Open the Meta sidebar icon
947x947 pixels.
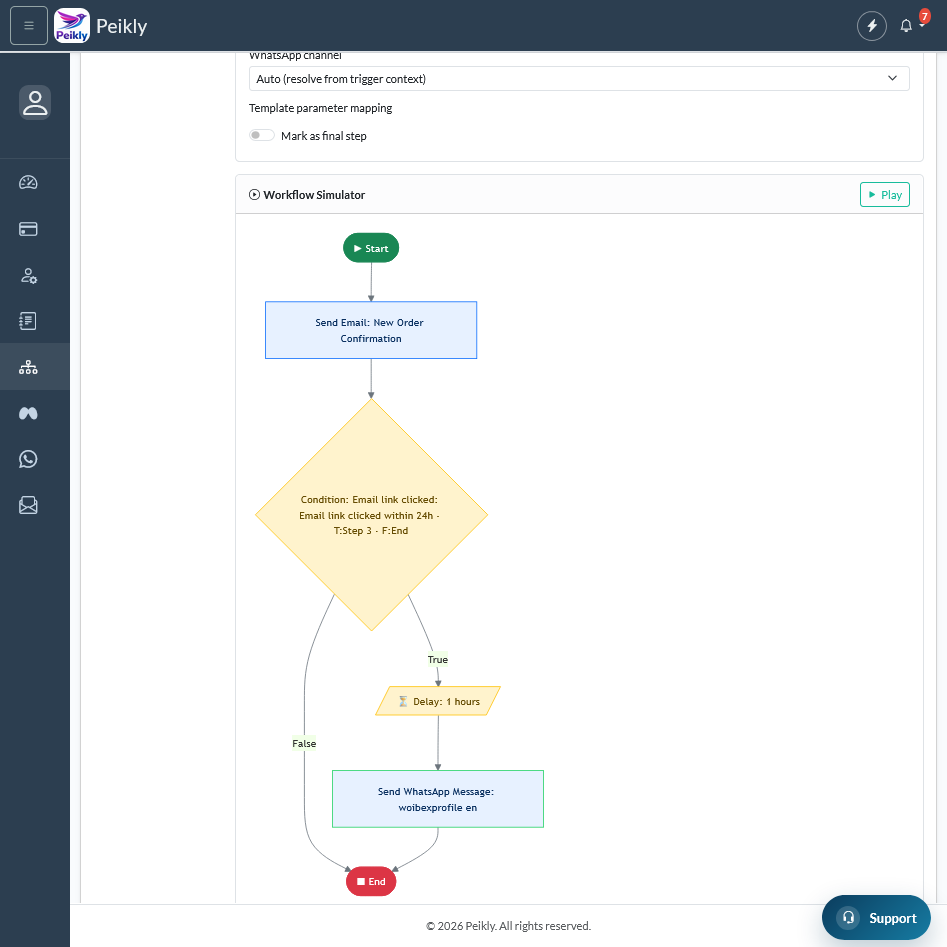[x=28, y=413]
